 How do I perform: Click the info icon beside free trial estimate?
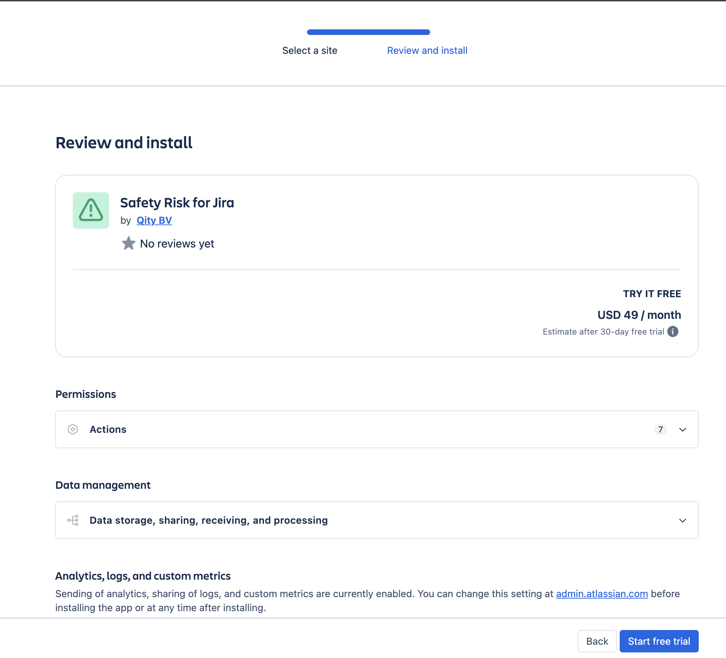click(673, 332)
